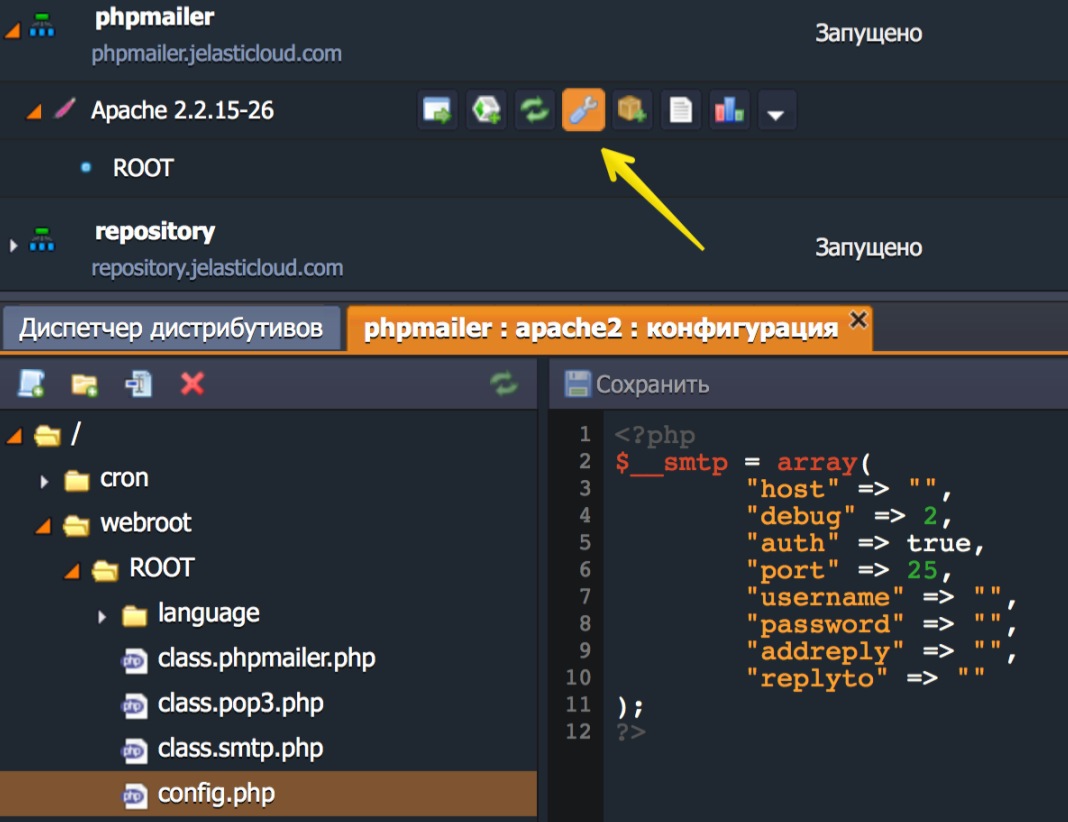
Task: Open class.phpmailer.php file
Action: 266,659
